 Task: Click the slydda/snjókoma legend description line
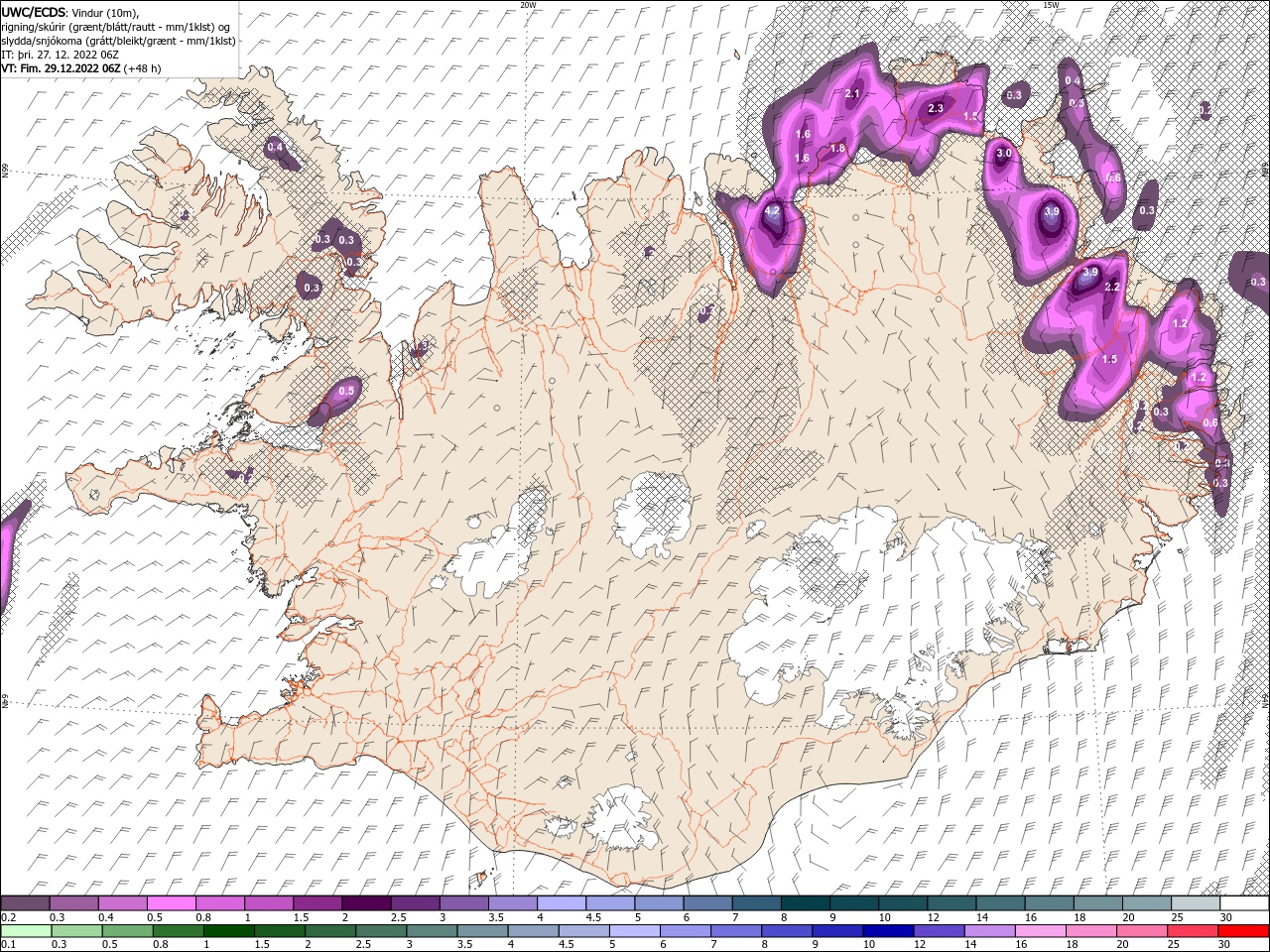(118, 41)
